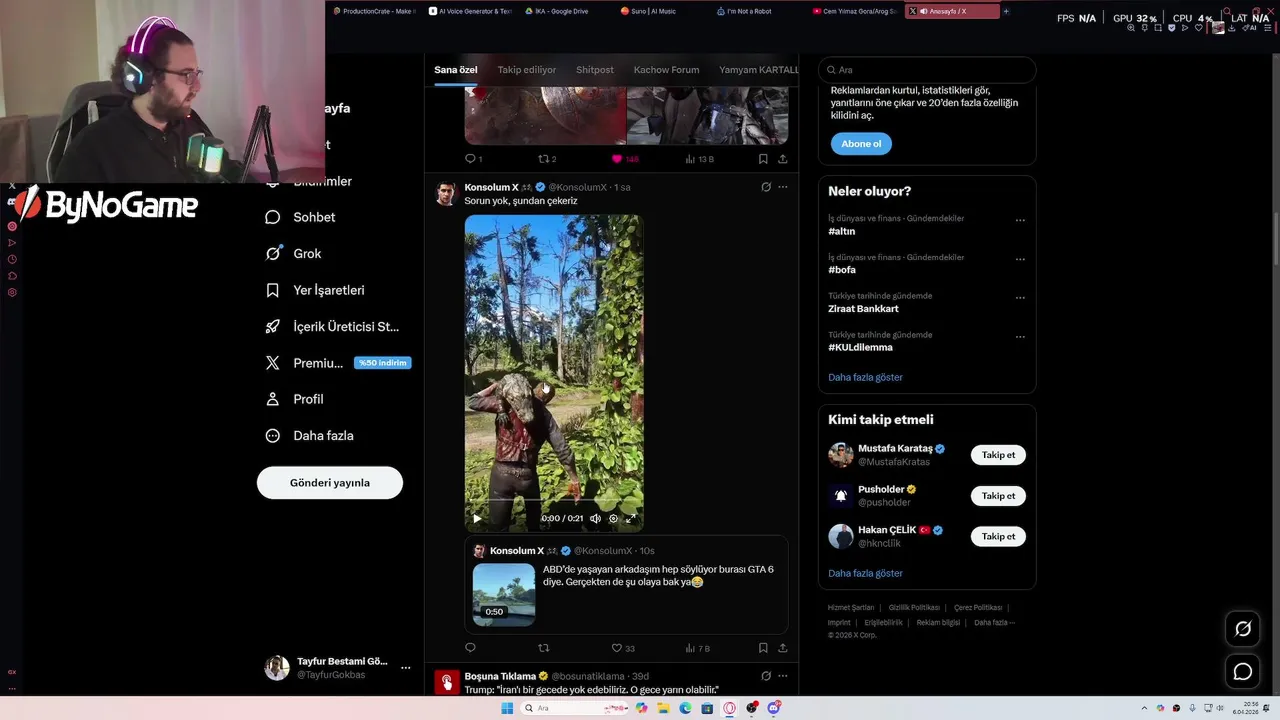Switch to Shitpost tab
Screen dimensions: 1280x720
[x=595, y=70]
